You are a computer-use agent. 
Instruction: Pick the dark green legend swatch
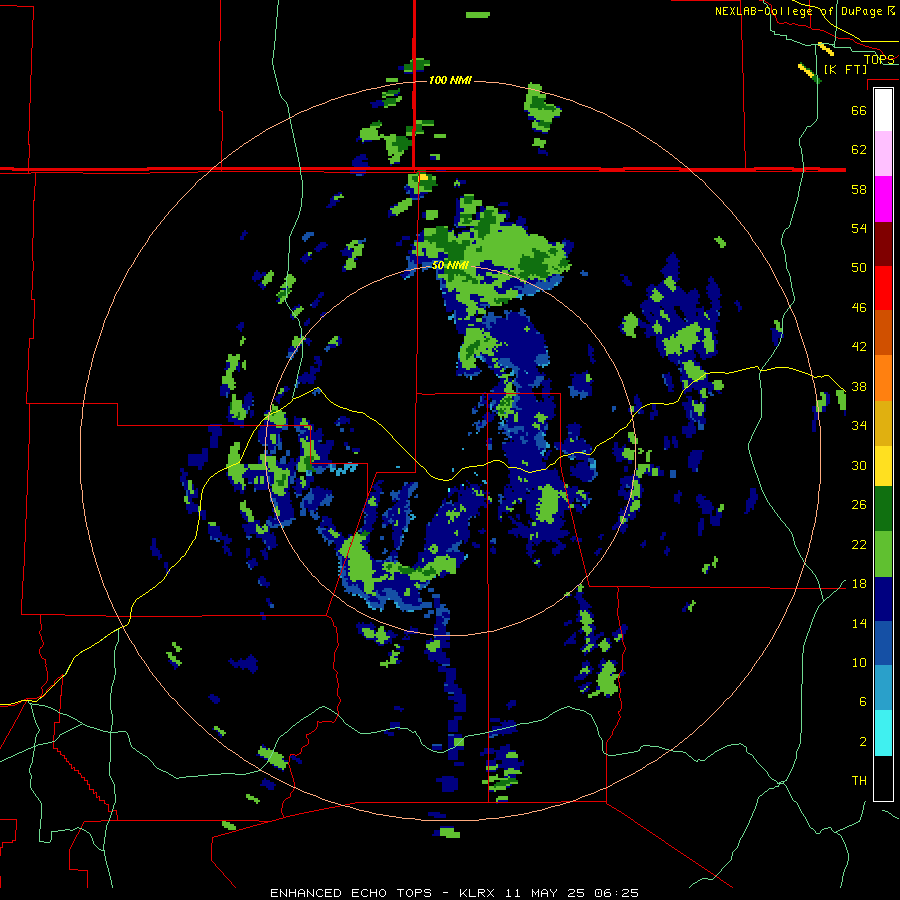pyautogui.click(x=883, y=509)
